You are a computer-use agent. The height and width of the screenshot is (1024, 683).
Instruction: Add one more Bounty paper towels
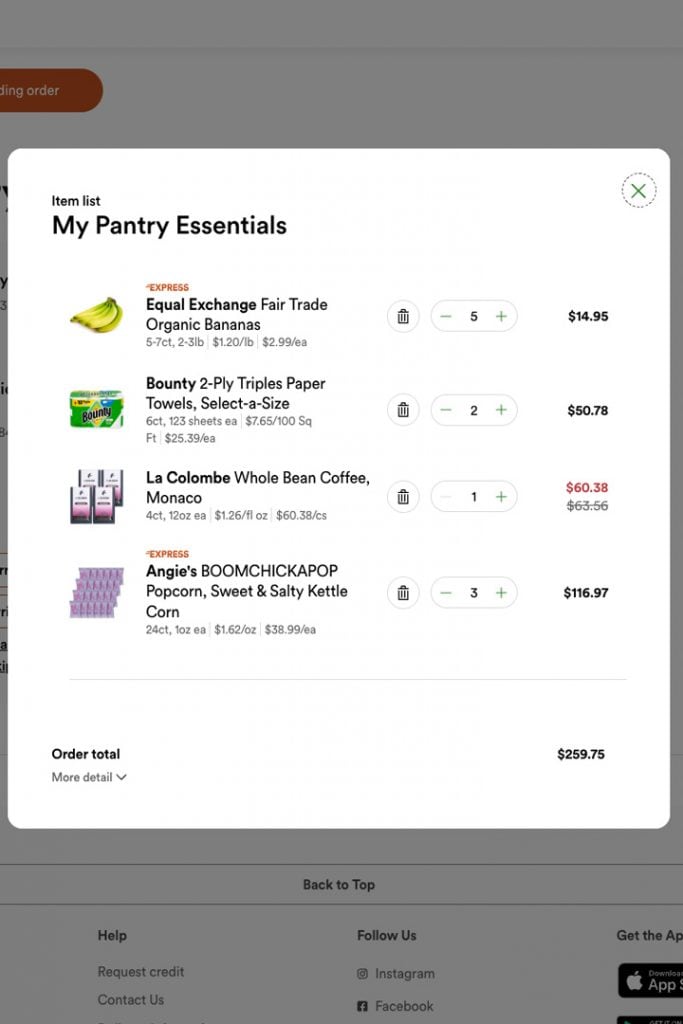[501, 410]
